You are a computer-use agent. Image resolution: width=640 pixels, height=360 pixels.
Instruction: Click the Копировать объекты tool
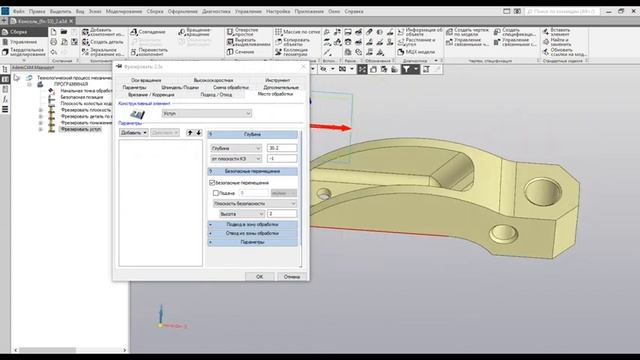(292, 42)
